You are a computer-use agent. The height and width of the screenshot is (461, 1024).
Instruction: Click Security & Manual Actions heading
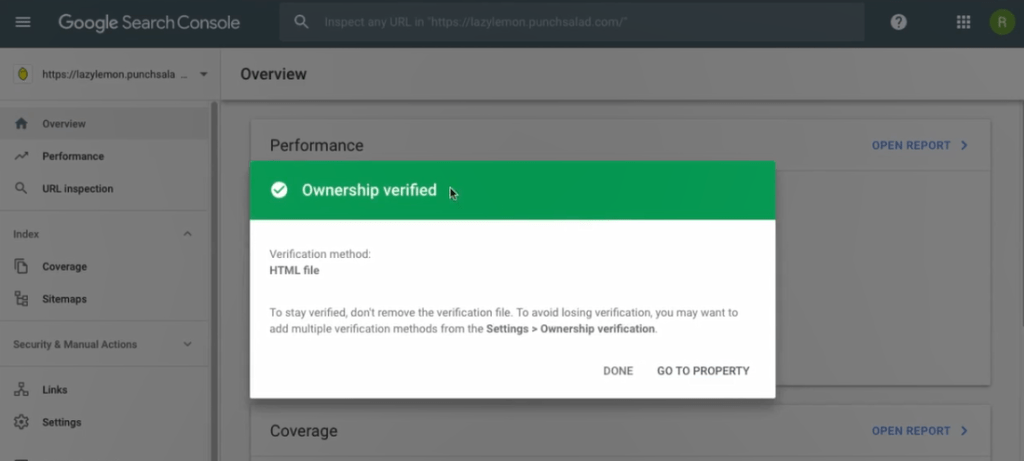pos(75,344)
